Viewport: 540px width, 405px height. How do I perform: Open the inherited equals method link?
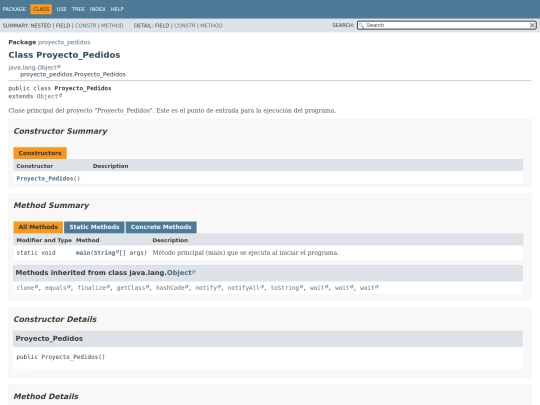click(x=58, y=288)
